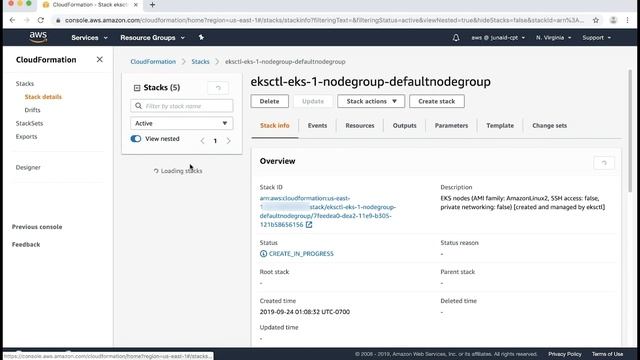This screenshot has height=360, width=640.
Task: Open the notifications bell
Action: 456,38
